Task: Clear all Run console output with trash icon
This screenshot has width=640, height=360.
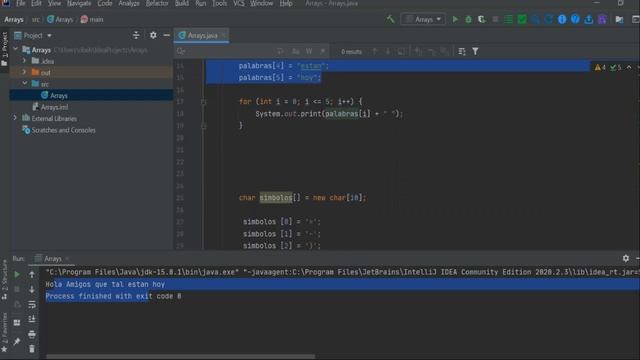Action: tap(32, 349)
